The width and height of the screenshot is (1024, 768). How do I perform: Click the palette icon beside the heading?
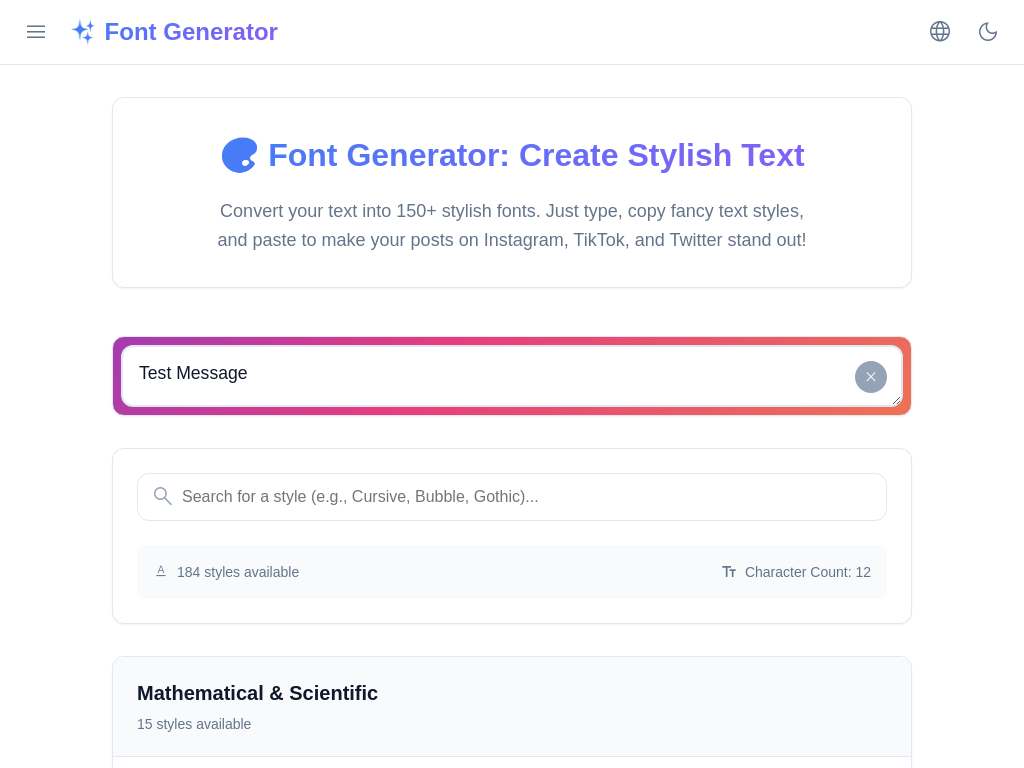[238, 155]
